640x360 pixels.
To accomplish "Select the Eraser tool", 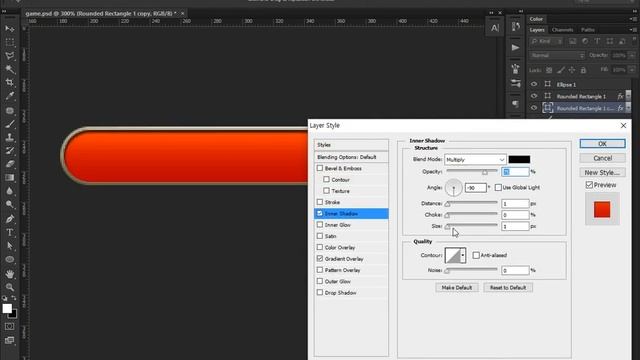I will (10, 164).
